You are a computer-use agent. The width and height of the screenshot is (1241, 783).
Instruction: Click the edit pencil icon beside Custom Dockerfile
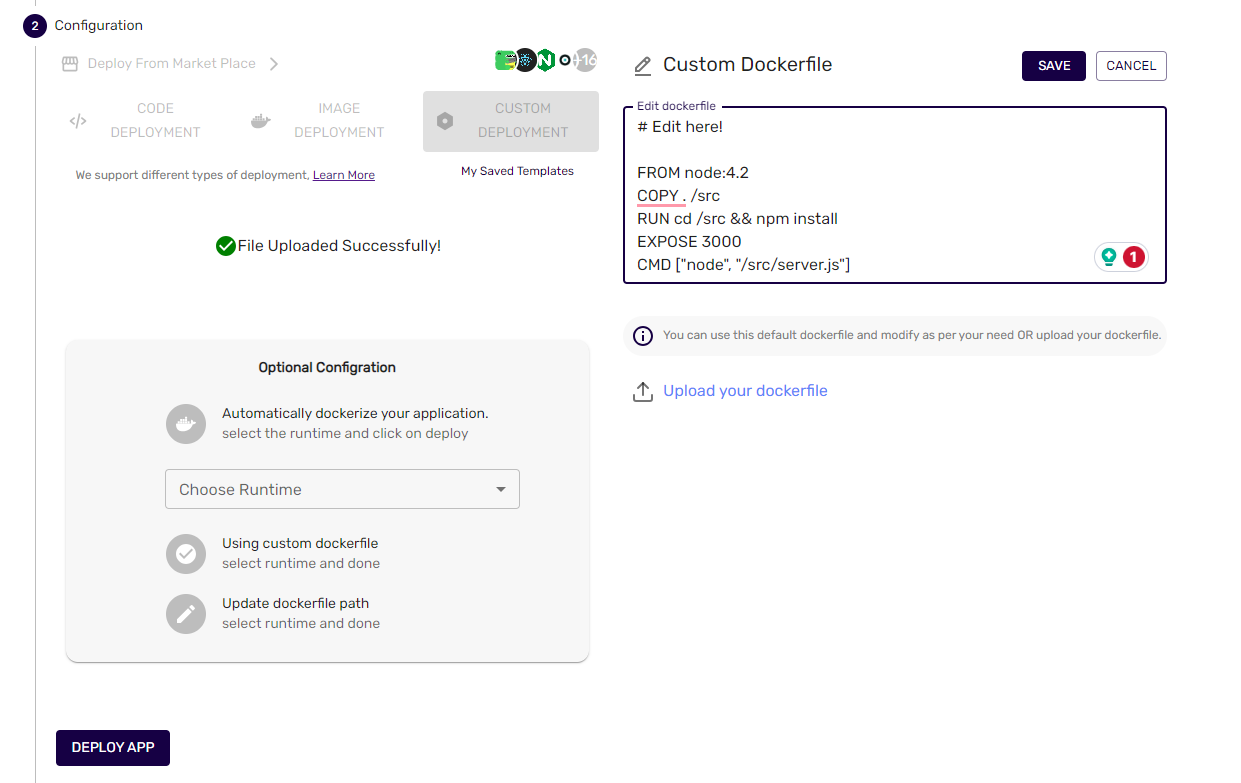pos(641,64)
